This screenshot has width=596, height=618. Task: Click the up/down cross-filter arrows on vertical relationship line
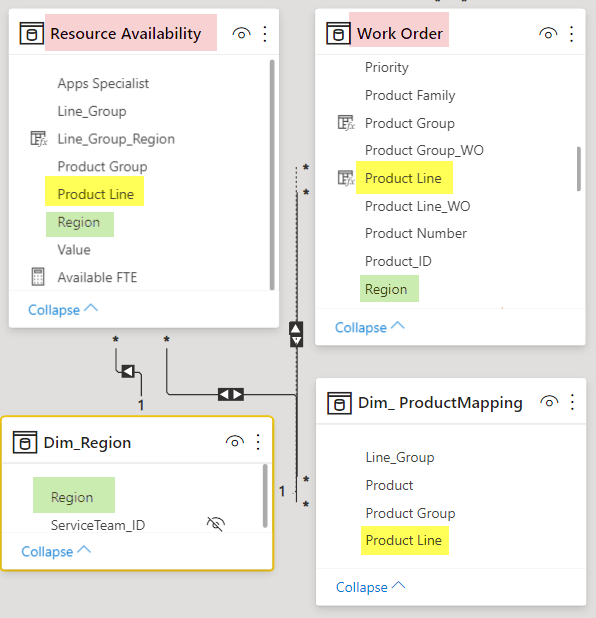[x=296, y=334]
